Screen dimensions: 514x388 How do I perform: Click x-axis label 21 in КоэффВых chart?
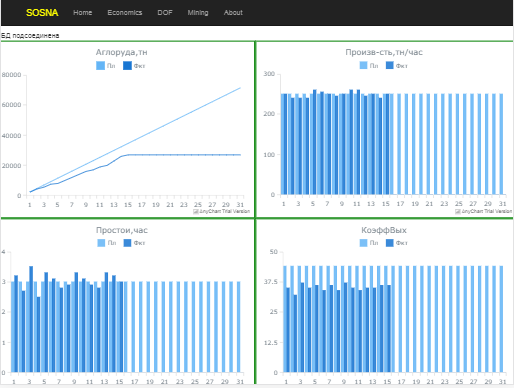pyautogui.click(x=430, y=382)
